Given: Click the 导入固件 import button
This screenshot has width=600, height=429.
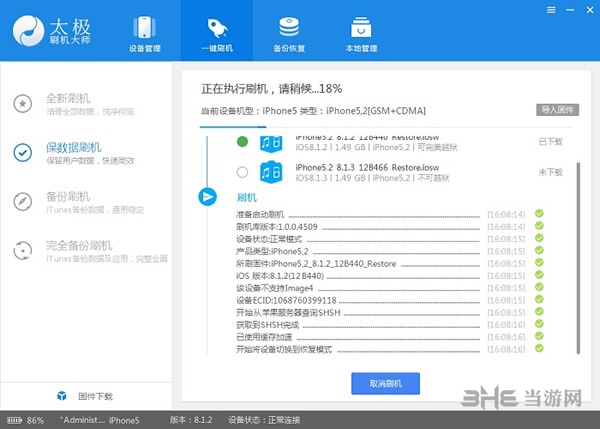Looking at the screenshot, I should 558,110.
